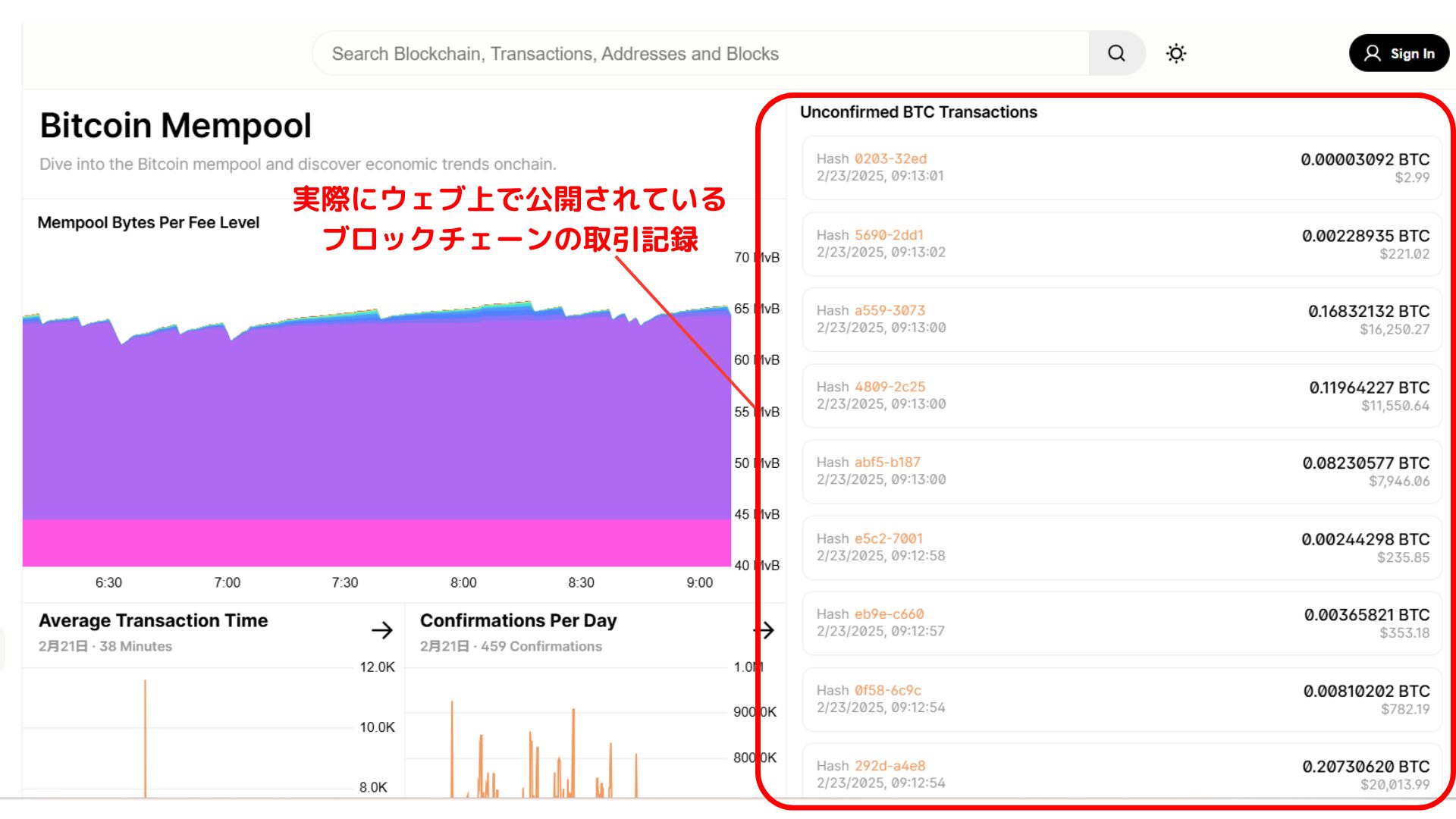The width and height of the screenshot is (1456, 819).
Task: Click the 0.00003092 BTC amount
Action: [x=1365, y=159]
